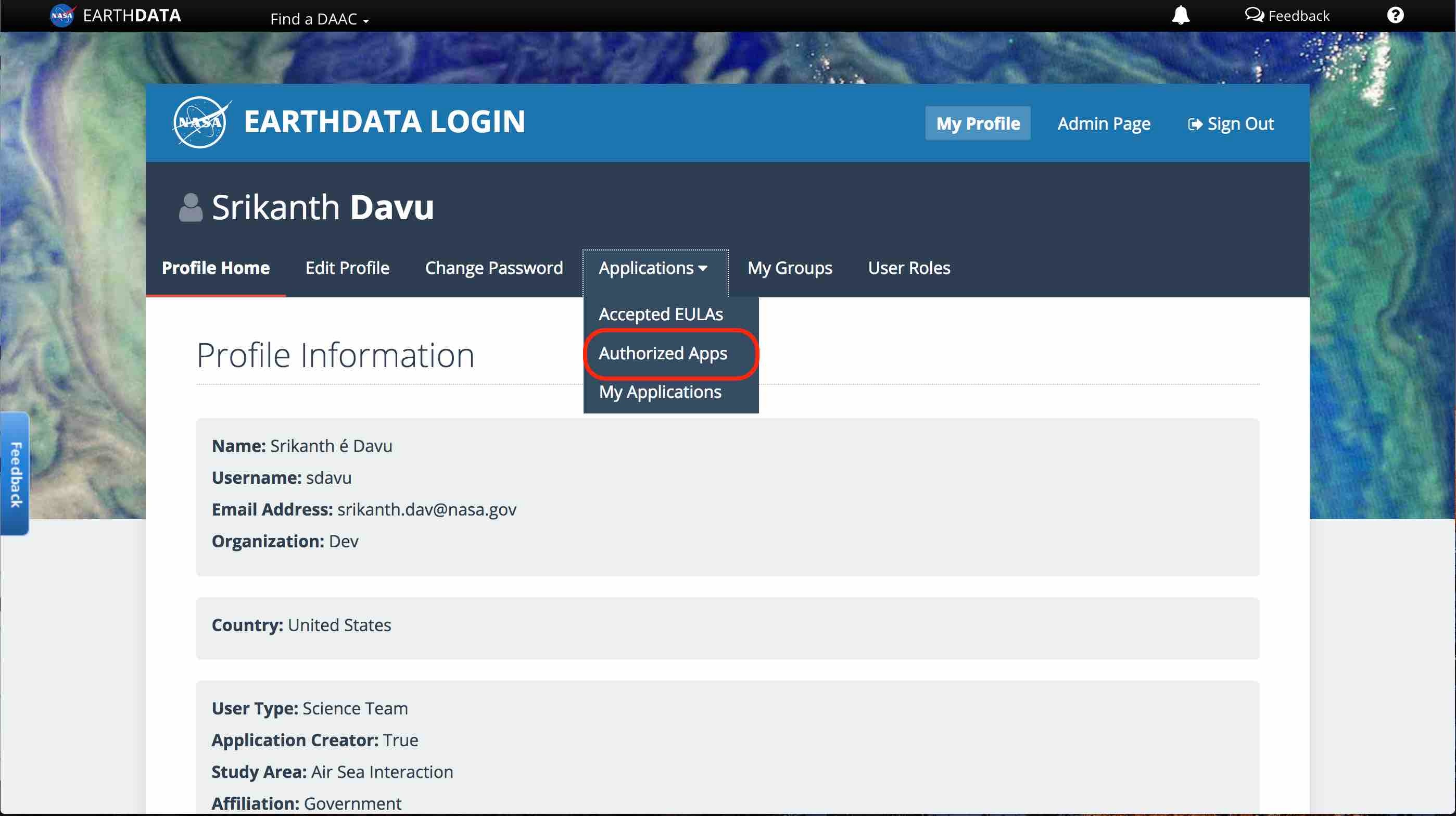The width and height of the screenshot is (1456, 816).
Task: Switch to the Profile Home tab
Action: (216, 268)
